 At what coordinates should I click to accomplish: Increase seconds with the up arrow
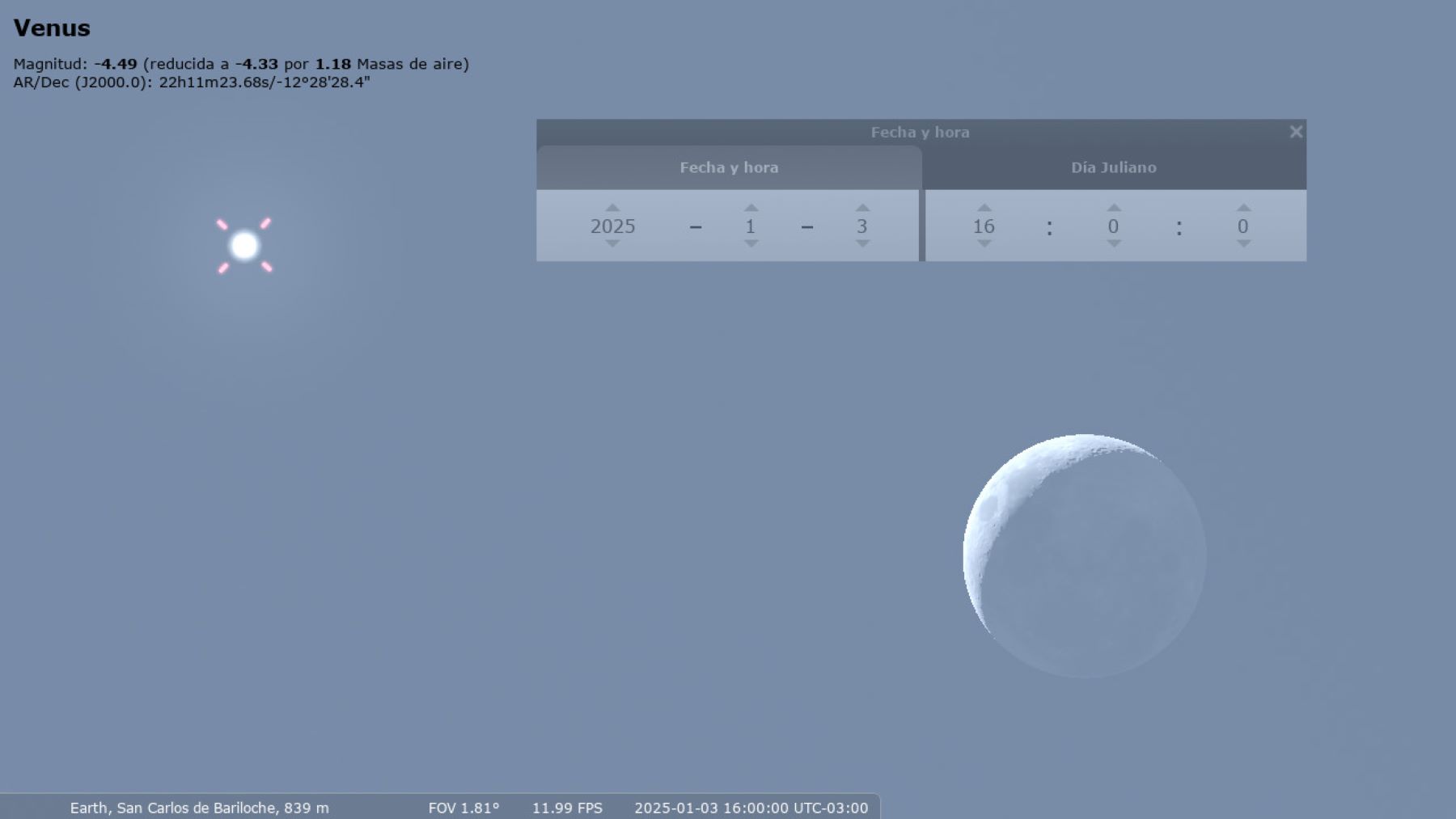click(x=1243, y=209)
